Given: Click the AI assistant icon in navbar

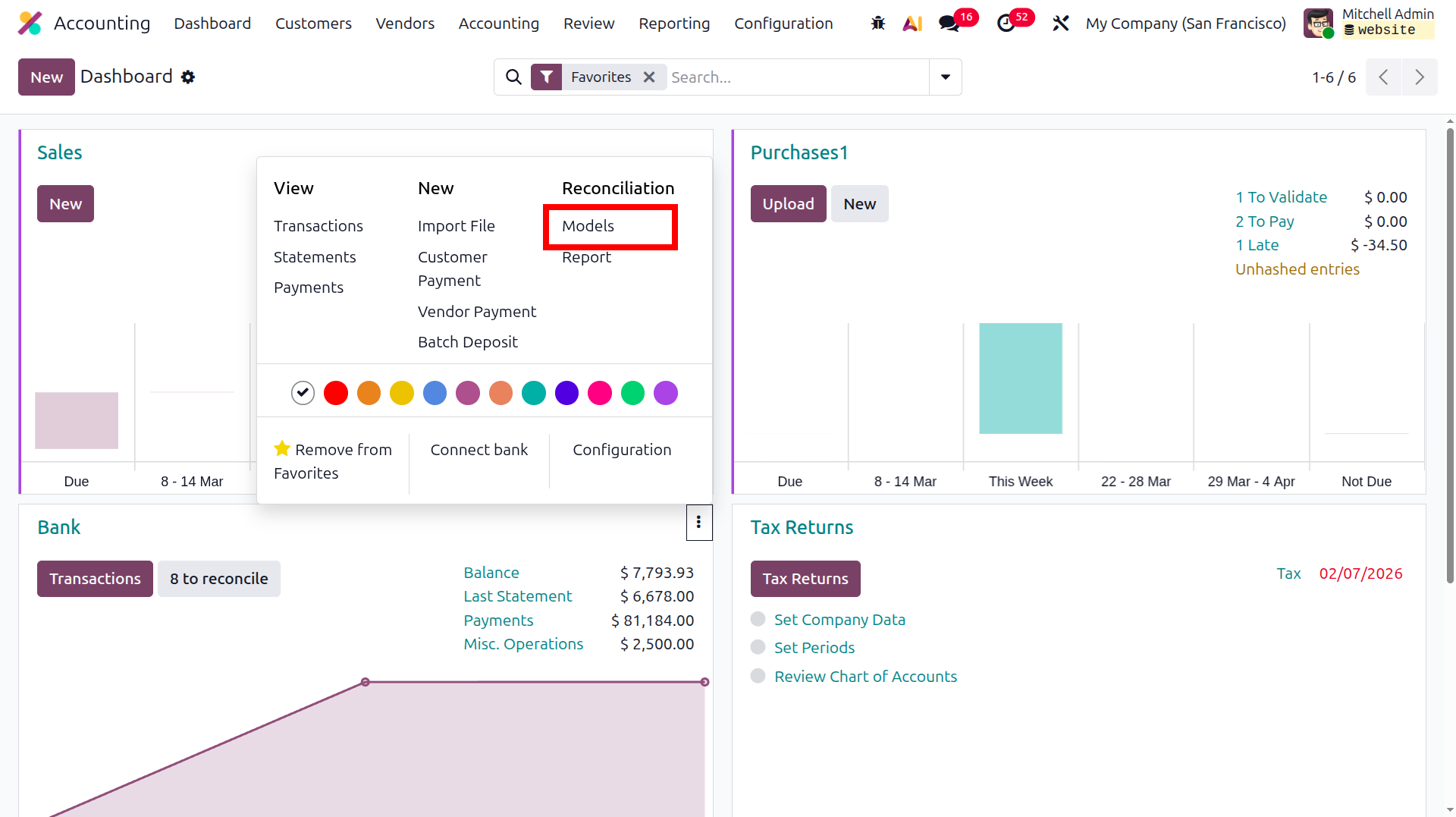Looking at the screenshot, I should coord(913,24).
